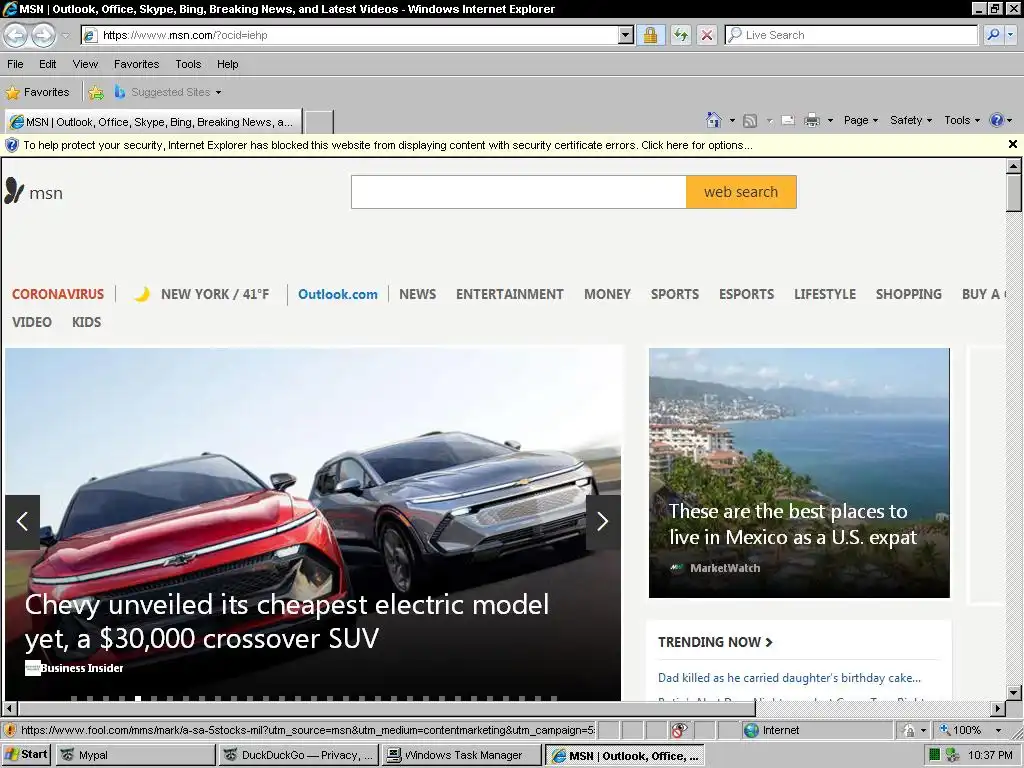This screenshot has height=768, width=1024.
Task: Expand the Print options dropdown arrow
Action: click(831, 120)
